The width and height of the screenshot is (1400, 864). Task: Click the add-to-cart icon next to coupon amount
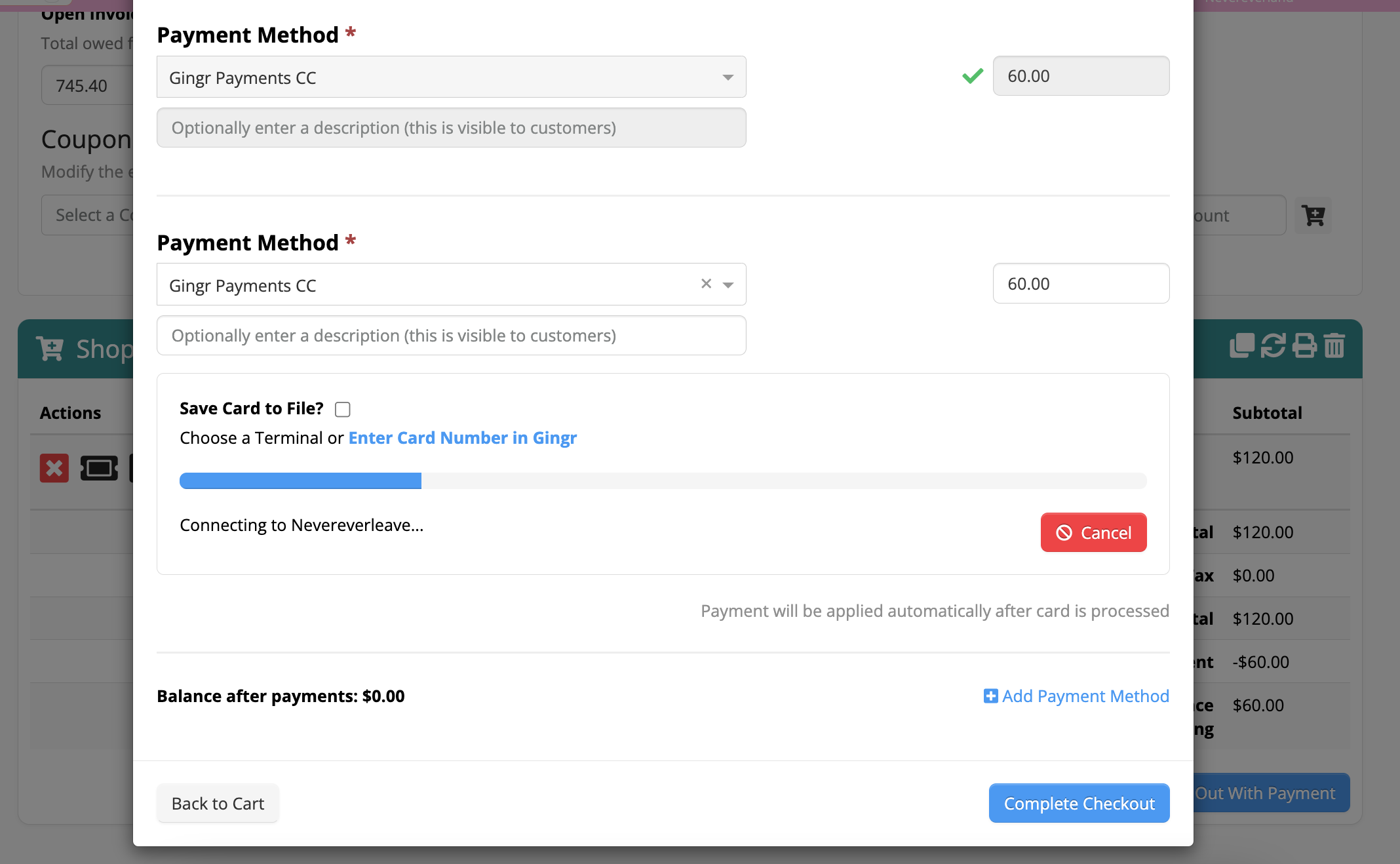click(1313, 216)
